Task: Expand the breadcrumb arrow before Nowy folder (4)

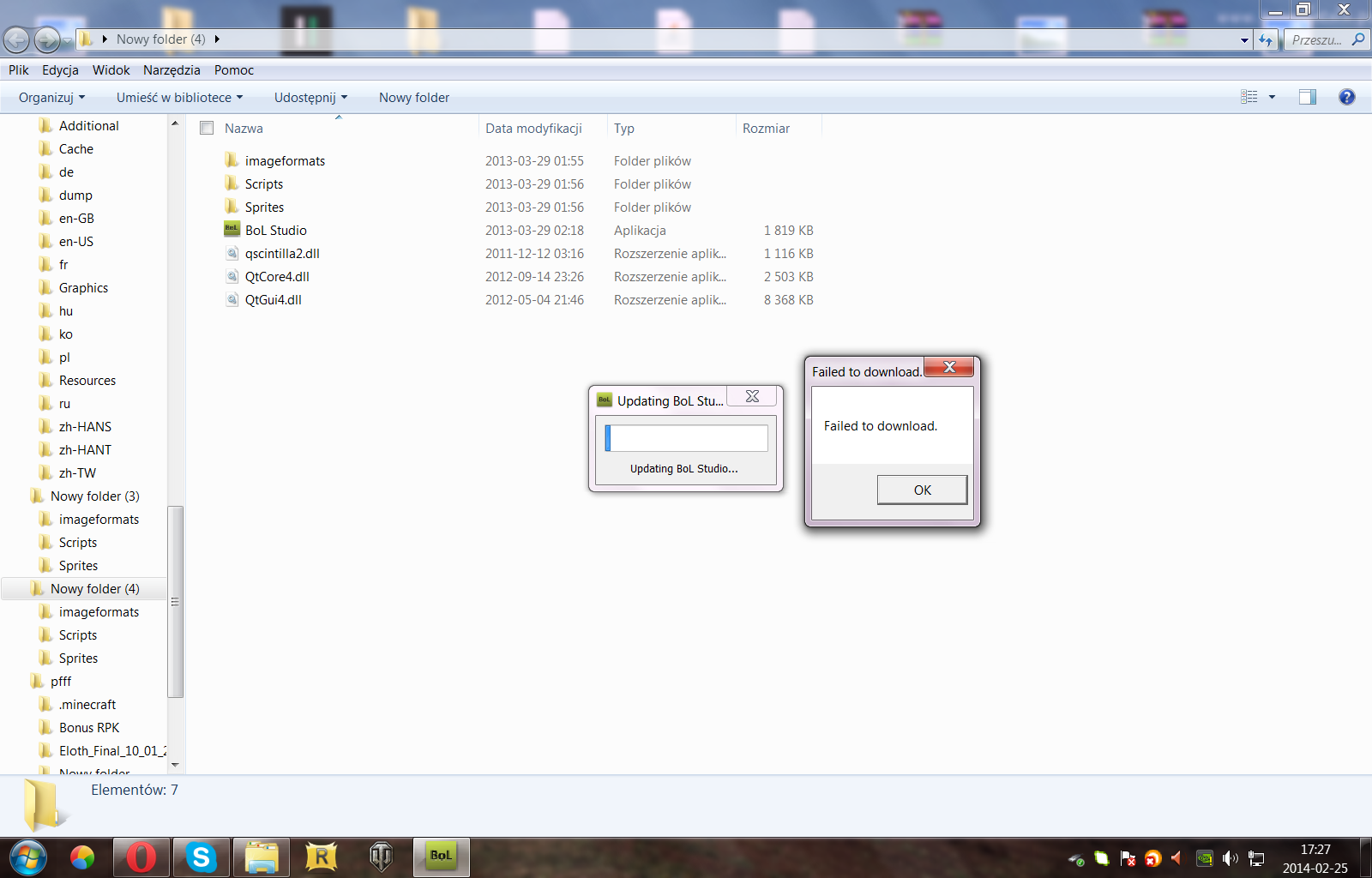Action: point(105,39)
